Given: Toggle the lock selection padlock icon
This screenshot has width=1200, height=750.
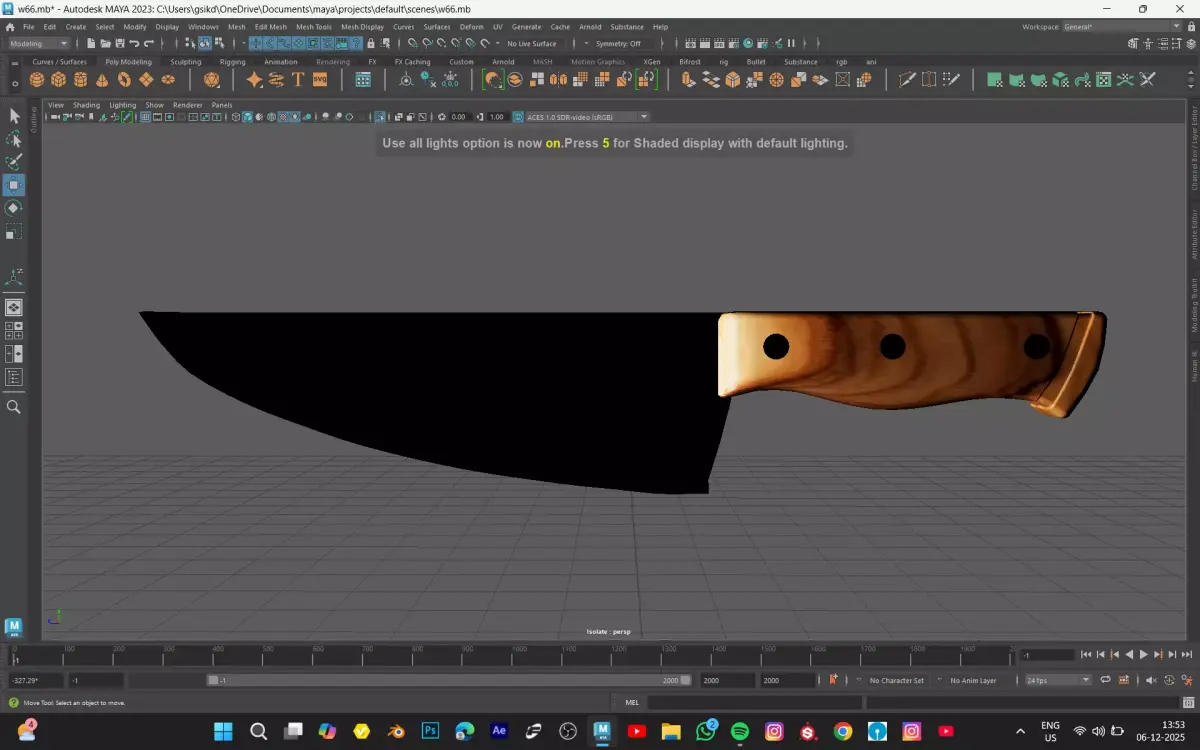Looking at the screenshot, I should 370,43.
